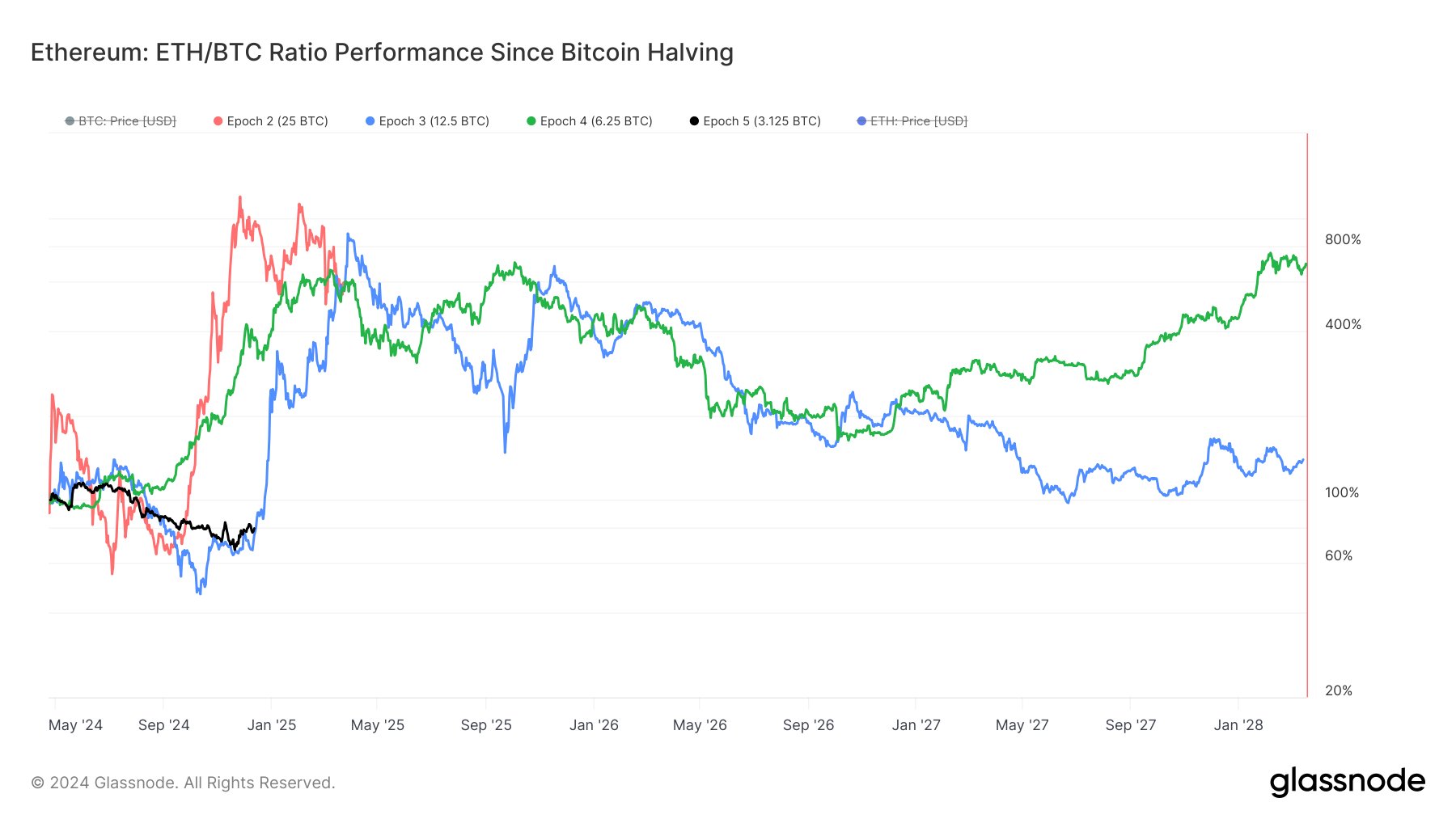This screenshot has width=1456, height=819.
Task: Click the ETH Price legend marker
Action: [861, 121]
